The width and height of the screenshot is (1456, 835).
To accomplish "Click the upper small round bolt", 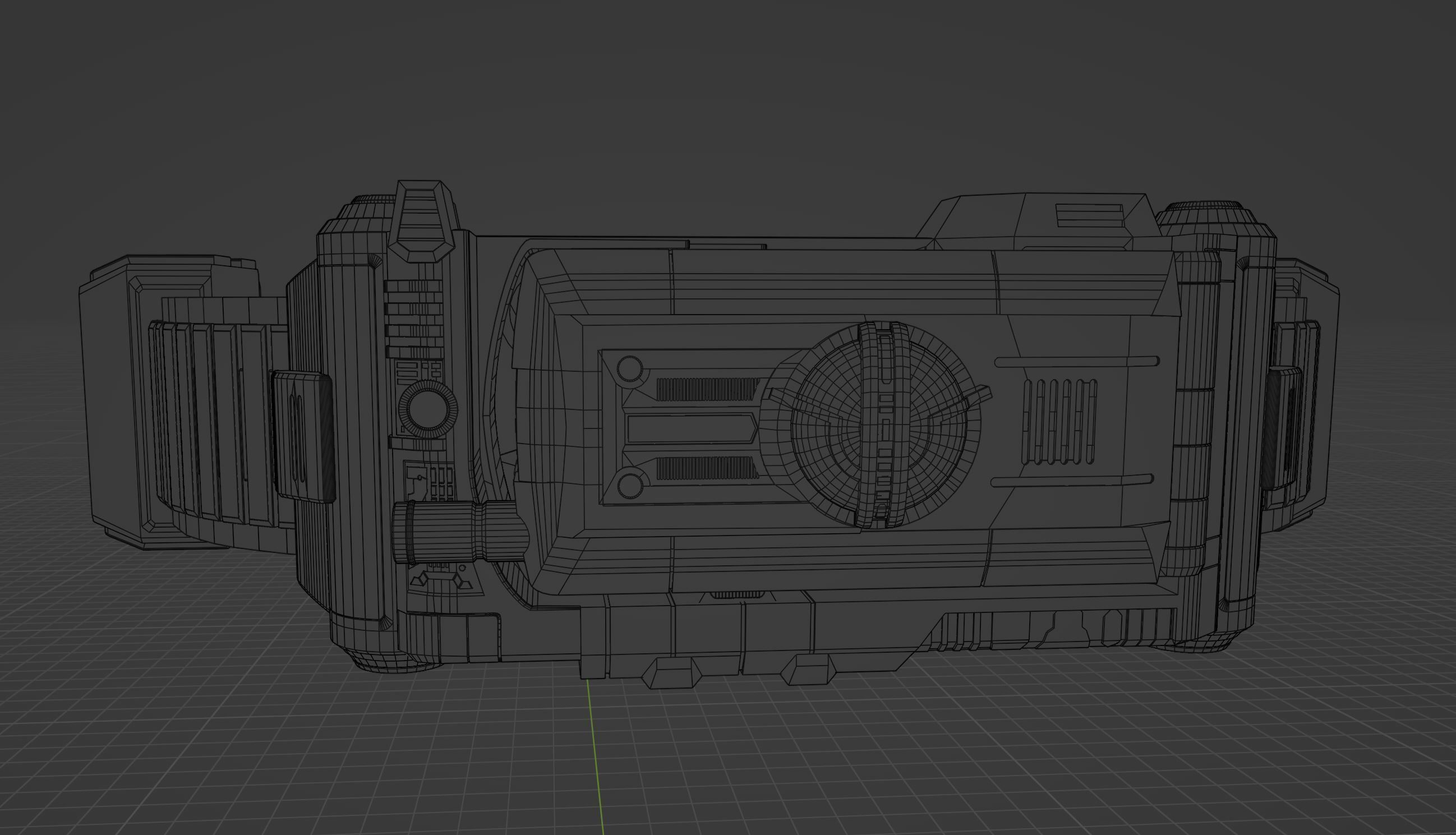I will (x=630, y=369).
